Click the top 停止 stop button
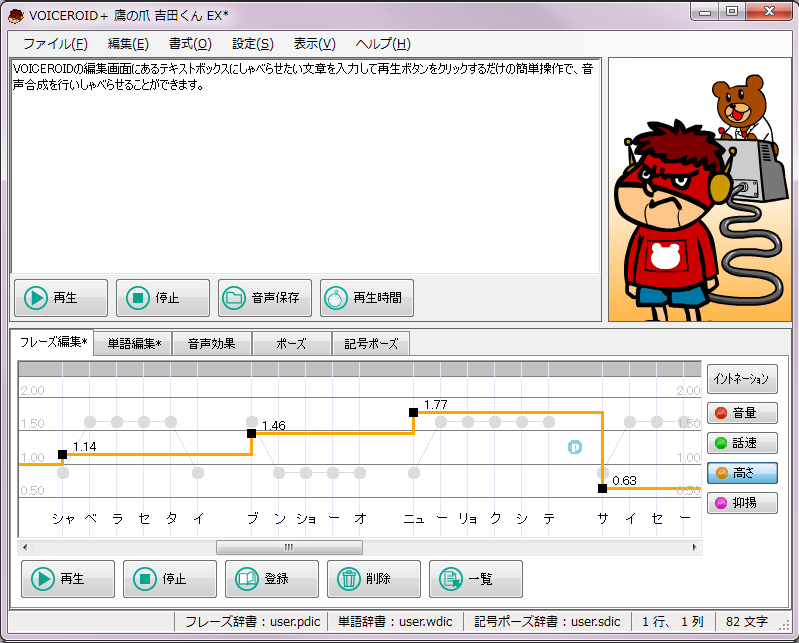The height and width of the screenshot is (643, 799). [163, 298]
